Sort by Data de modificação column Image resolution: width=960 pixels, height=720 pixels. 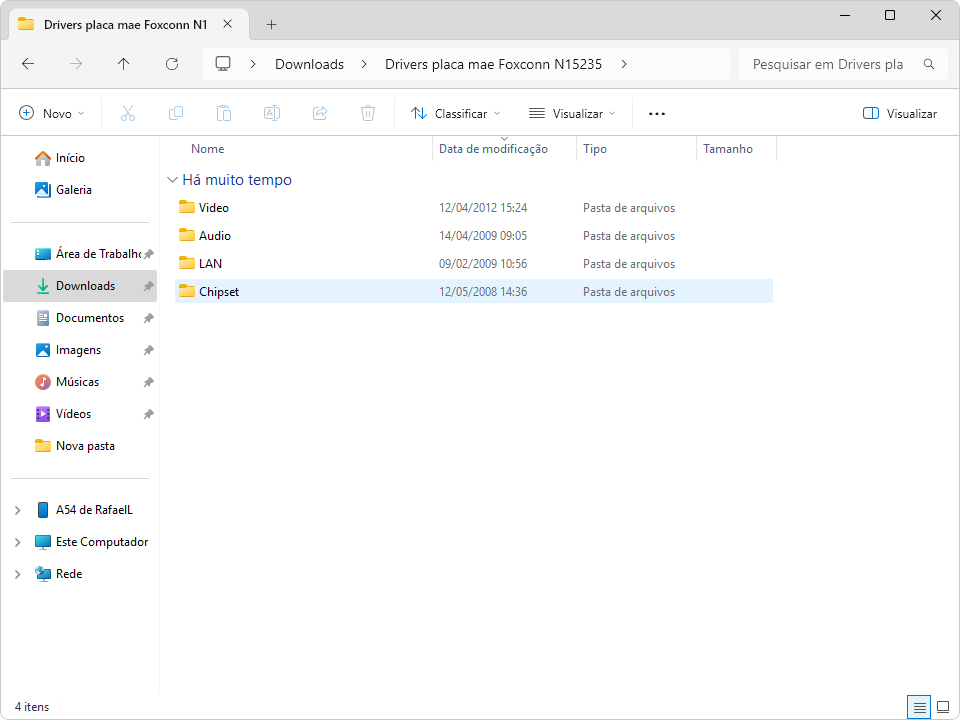tap(493, 149)
